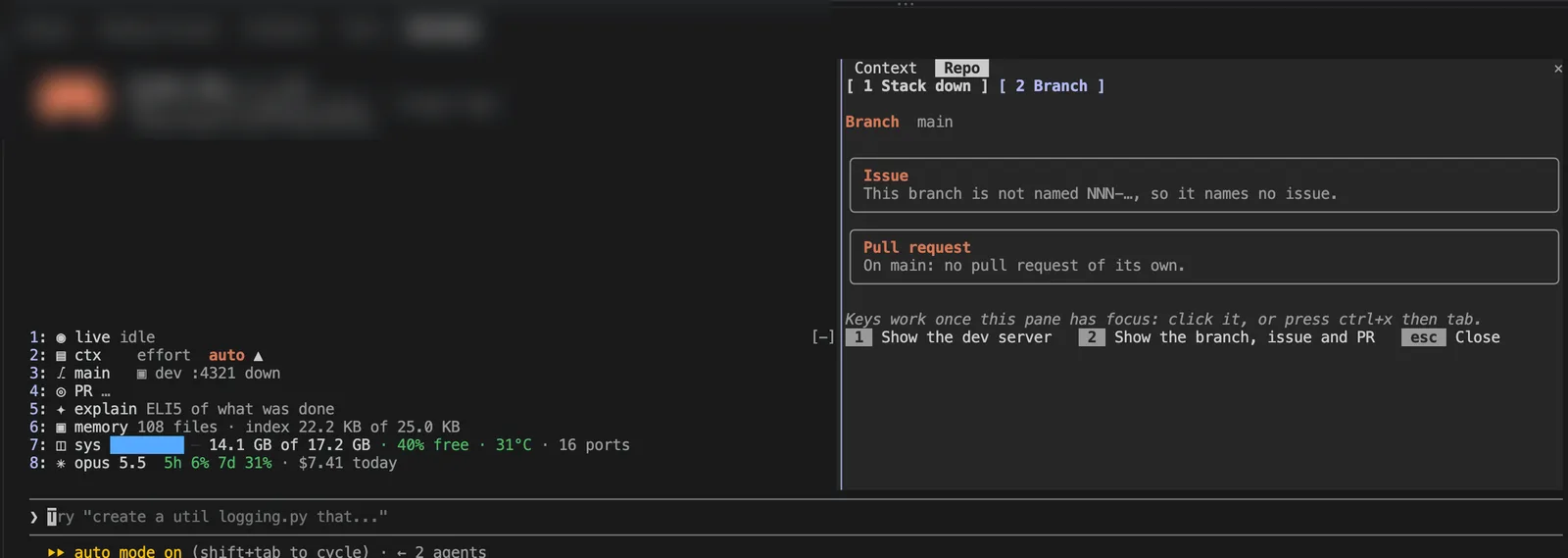The height and width of the screenshot is (558, 1568).
Task: Select the Repo tab
Action: 961,68
